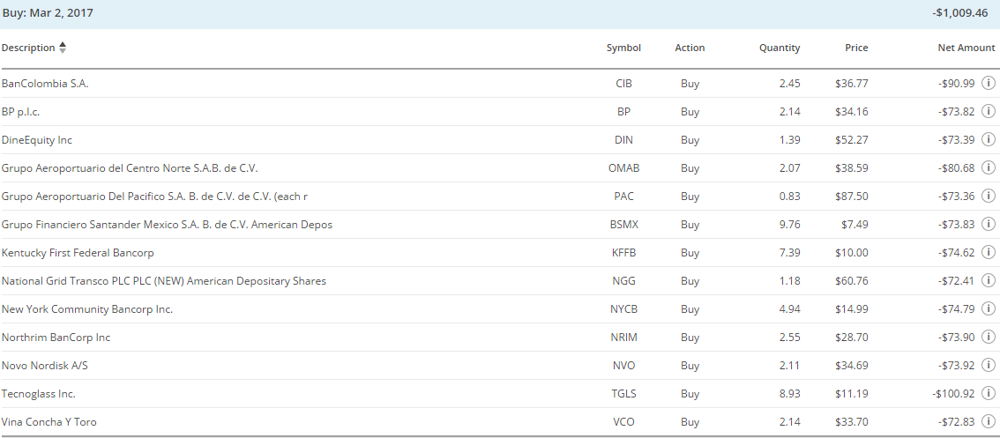This screenshot has height=438, width=1000.
Task: Click info icon for Tecnoglass Inc.
Action: pos(988,393)
